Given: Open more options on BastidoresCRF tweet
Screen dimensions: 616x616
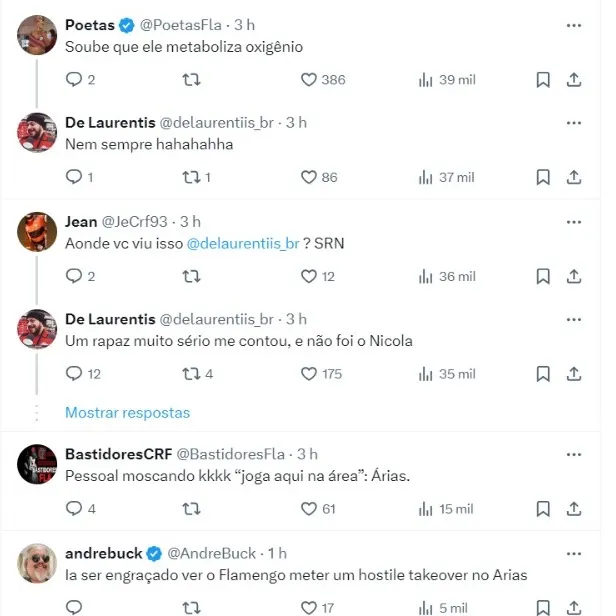Looking at the screenshot, I should 573,454.
